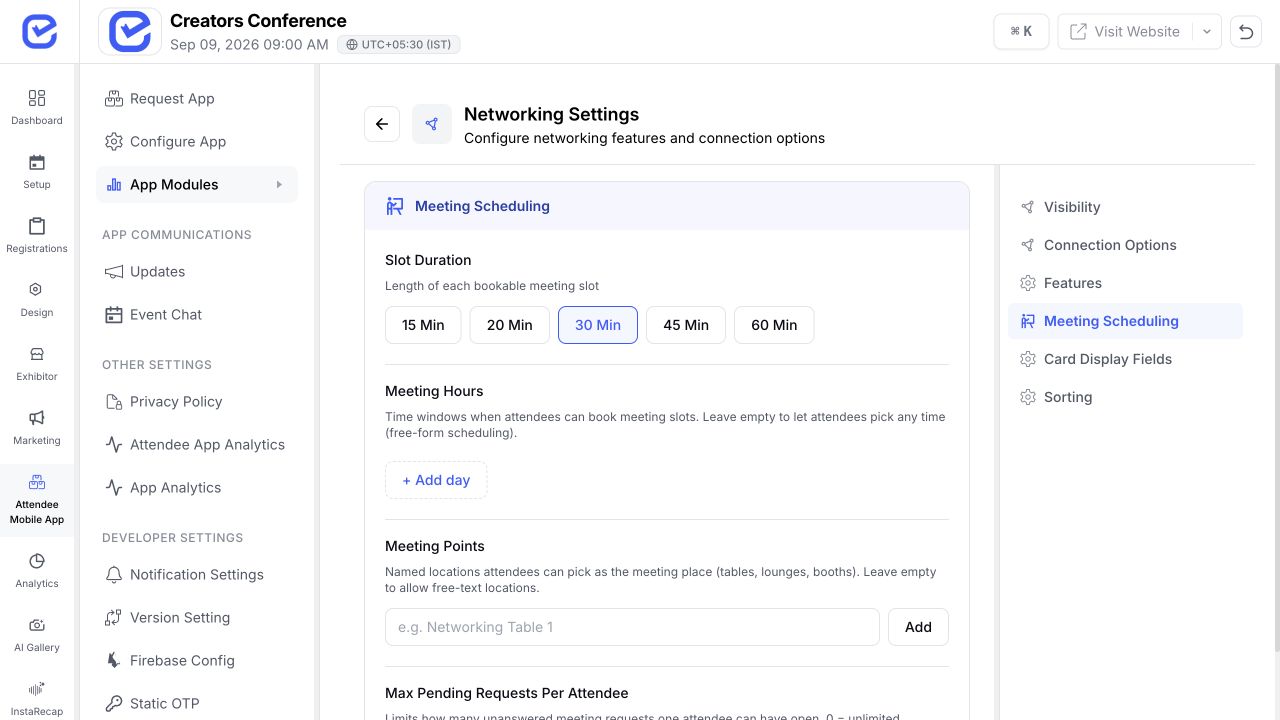Screen dimensions: 1280x720
Task: Click + Add day for meeting hours
Action: coord(436,480)
